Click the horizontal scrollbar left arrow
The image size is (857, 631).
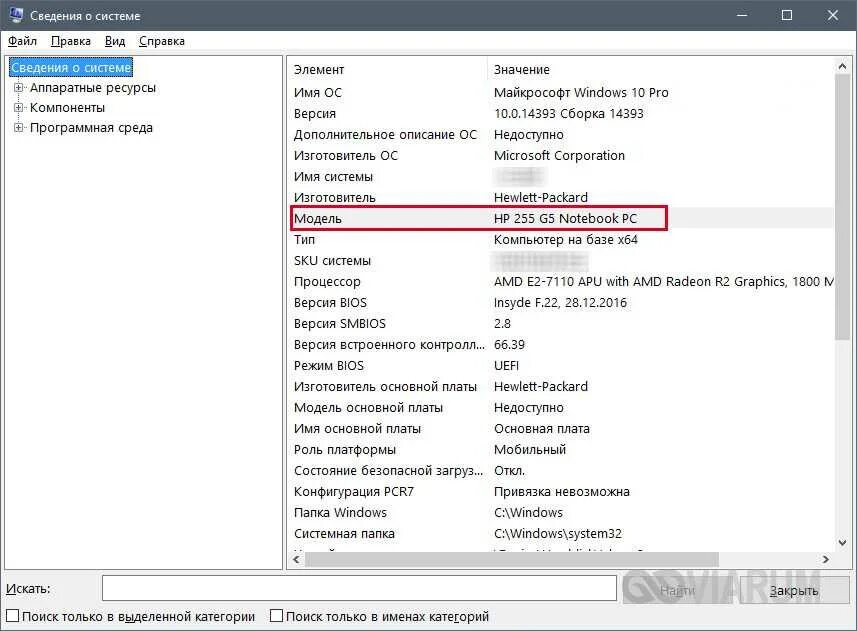(296, 559)
